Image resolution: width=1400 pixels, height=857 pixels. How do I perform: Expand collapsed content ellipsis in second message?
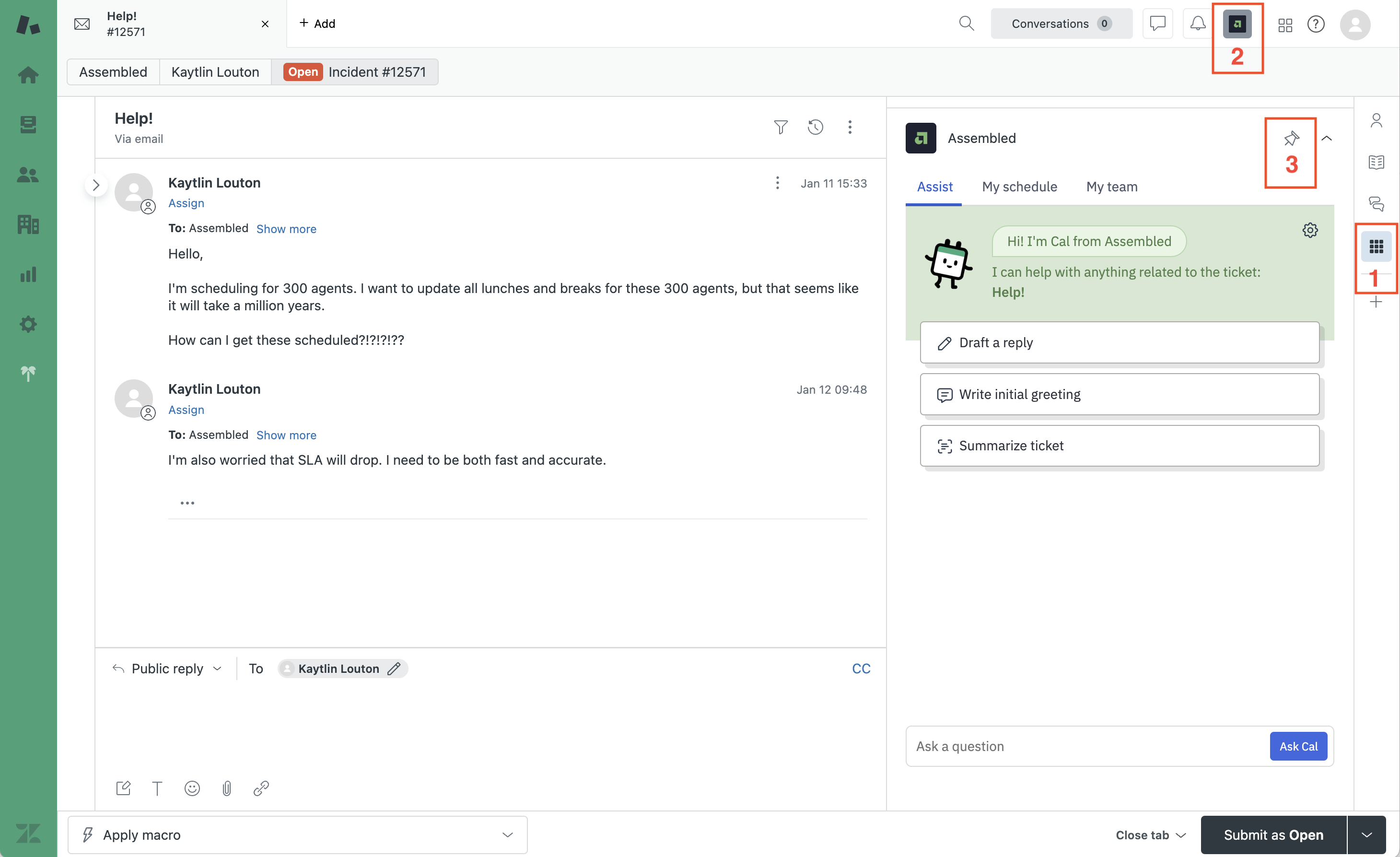pyautogui.click(x=187, y=503)
